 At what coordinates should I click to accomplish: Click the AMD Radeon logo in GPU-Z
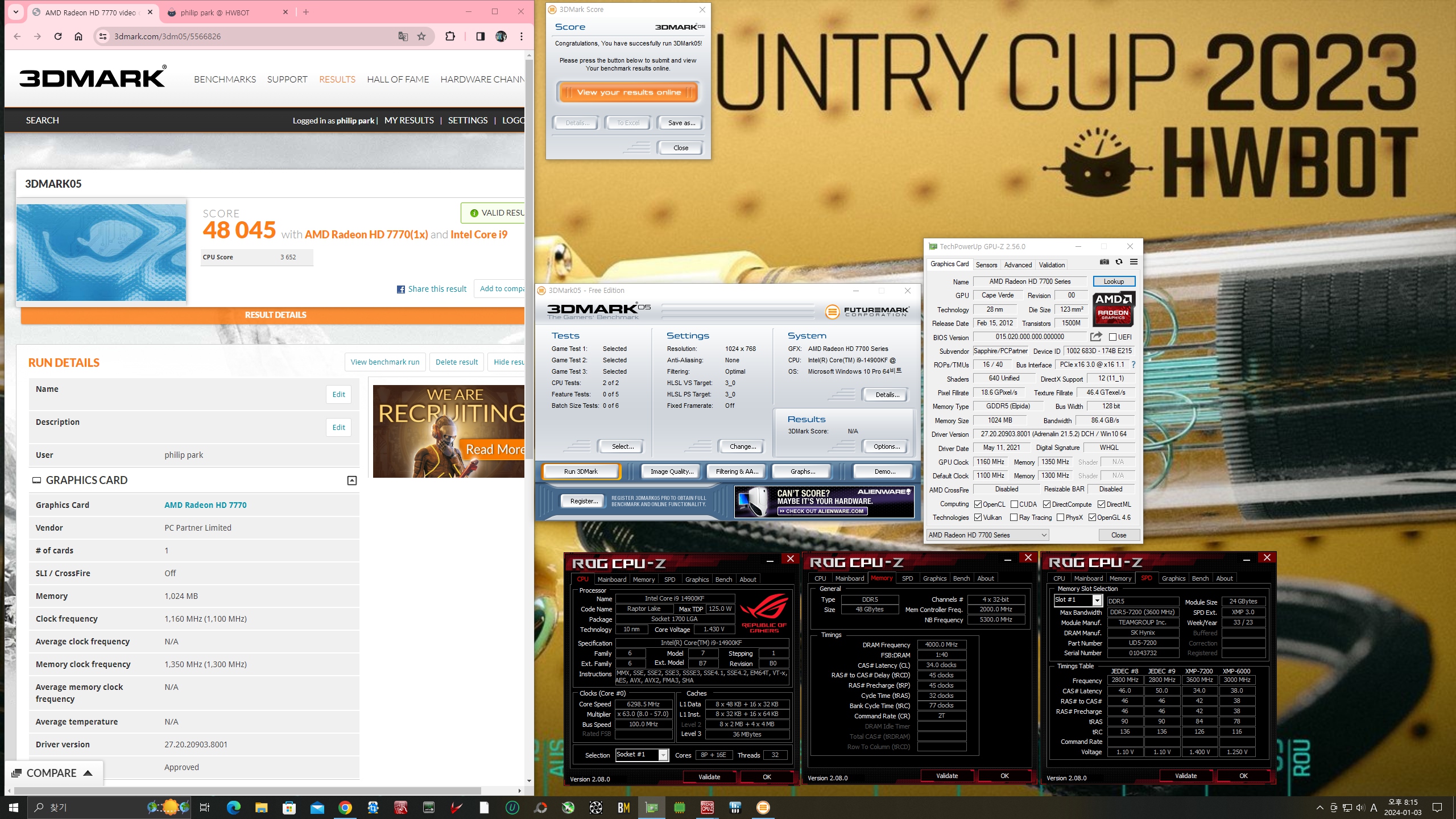1113,308
